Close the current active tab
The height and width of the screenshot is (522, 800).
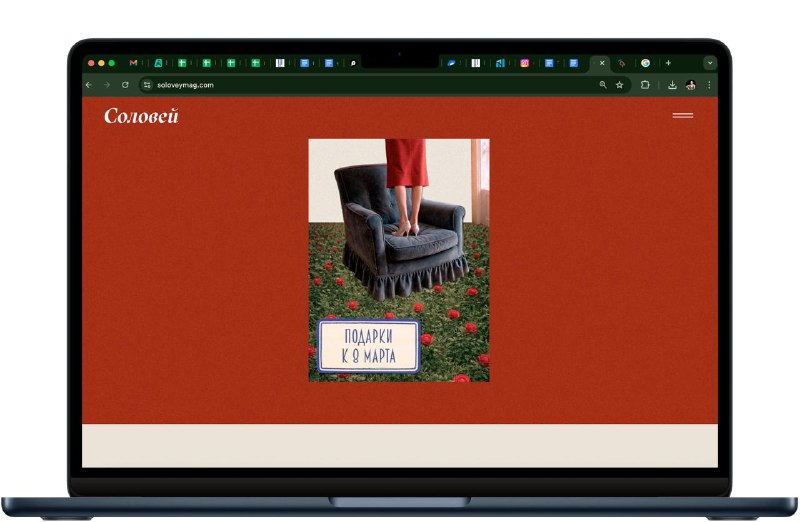point(602,63)
